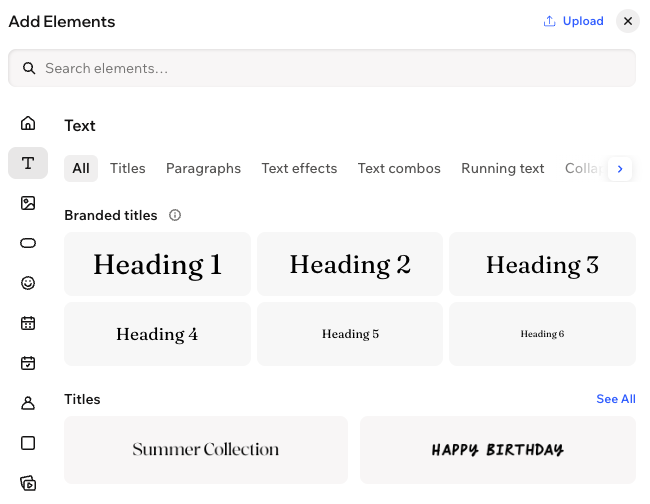The image size is (650, 504).
Task: Select the All tab
Action: (81, 168)
